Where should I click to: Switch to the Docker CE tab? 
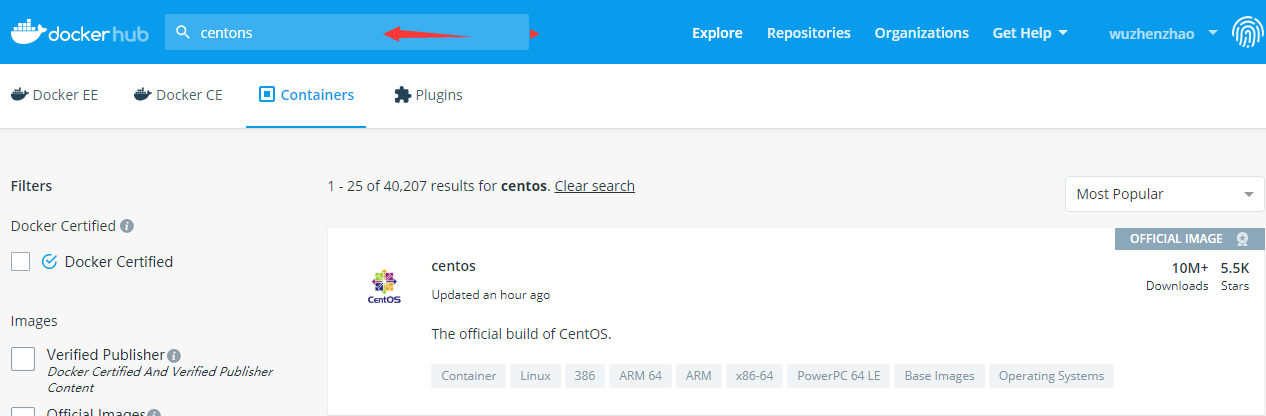click(178, 95)
